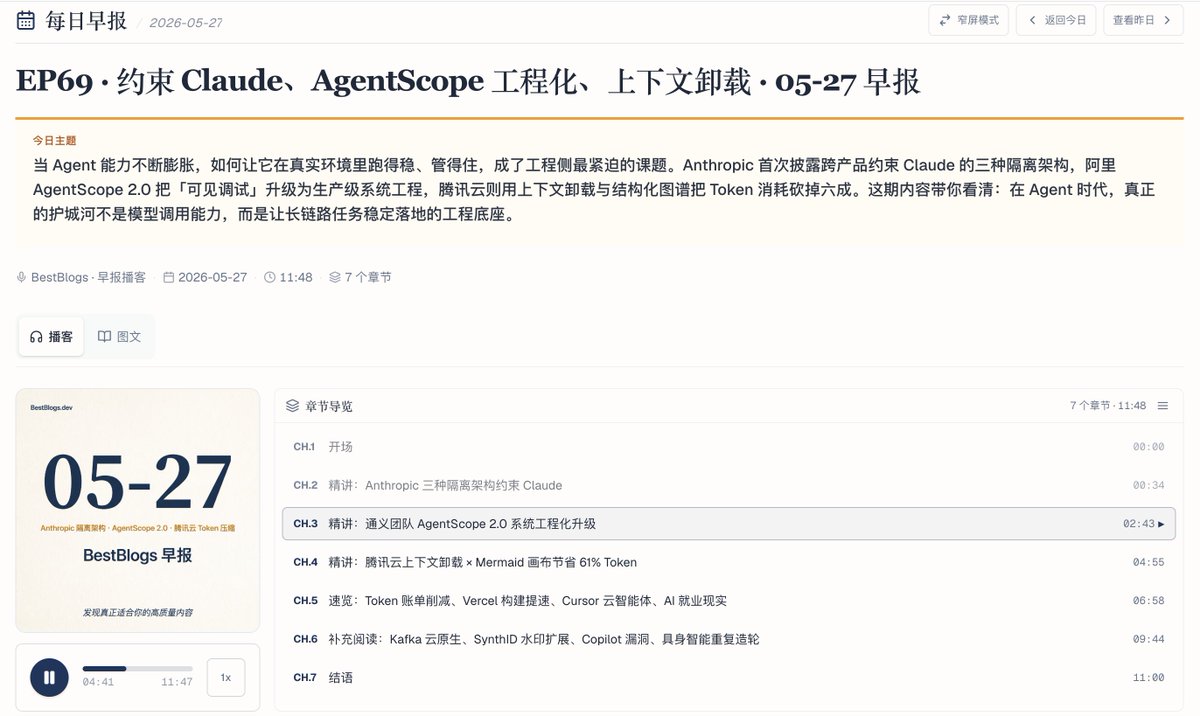
Task: Click BestBlogs · 早报播客 author label
Action: tap(88, 277)
